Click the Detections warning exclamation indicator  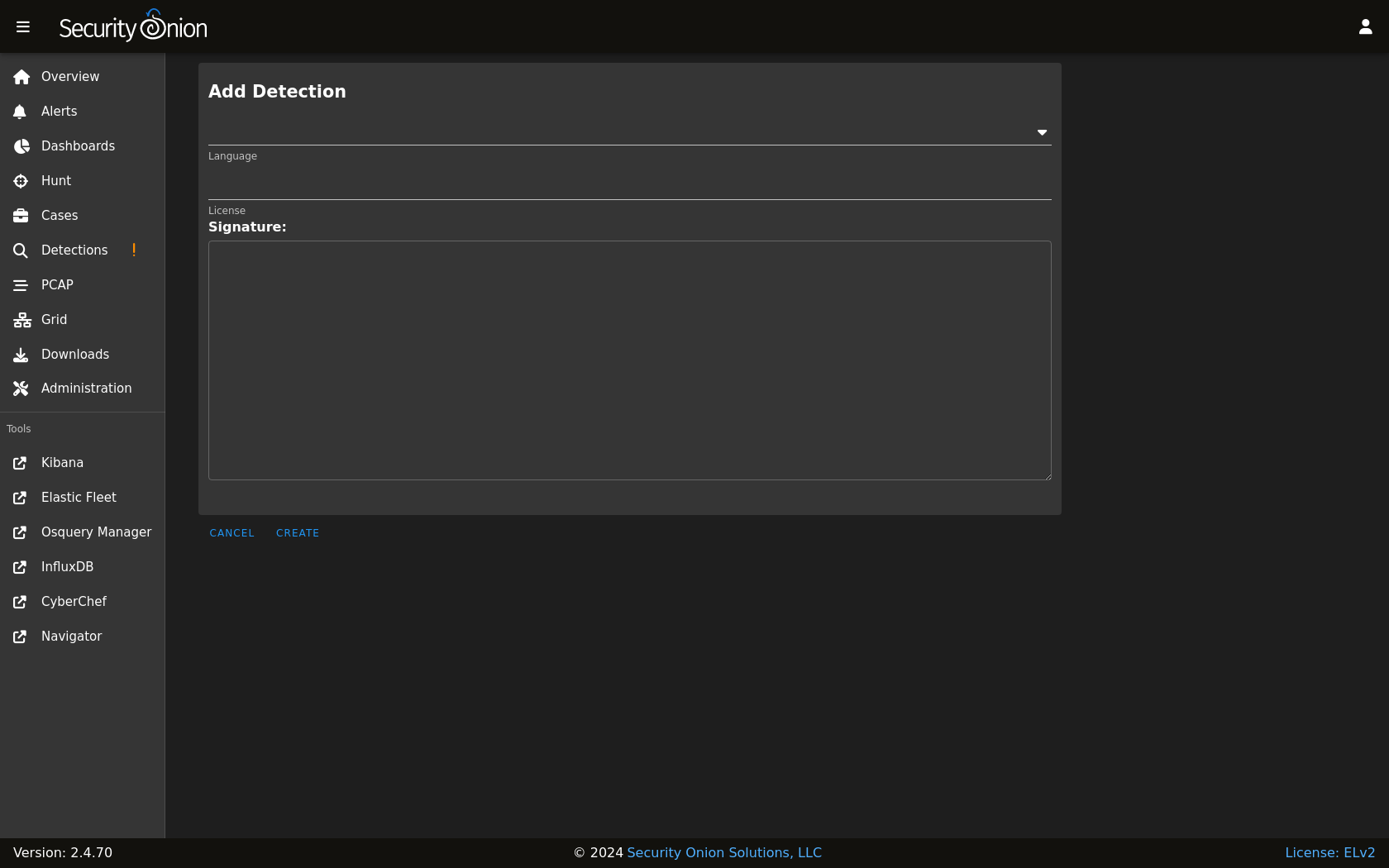click(134, 250)
